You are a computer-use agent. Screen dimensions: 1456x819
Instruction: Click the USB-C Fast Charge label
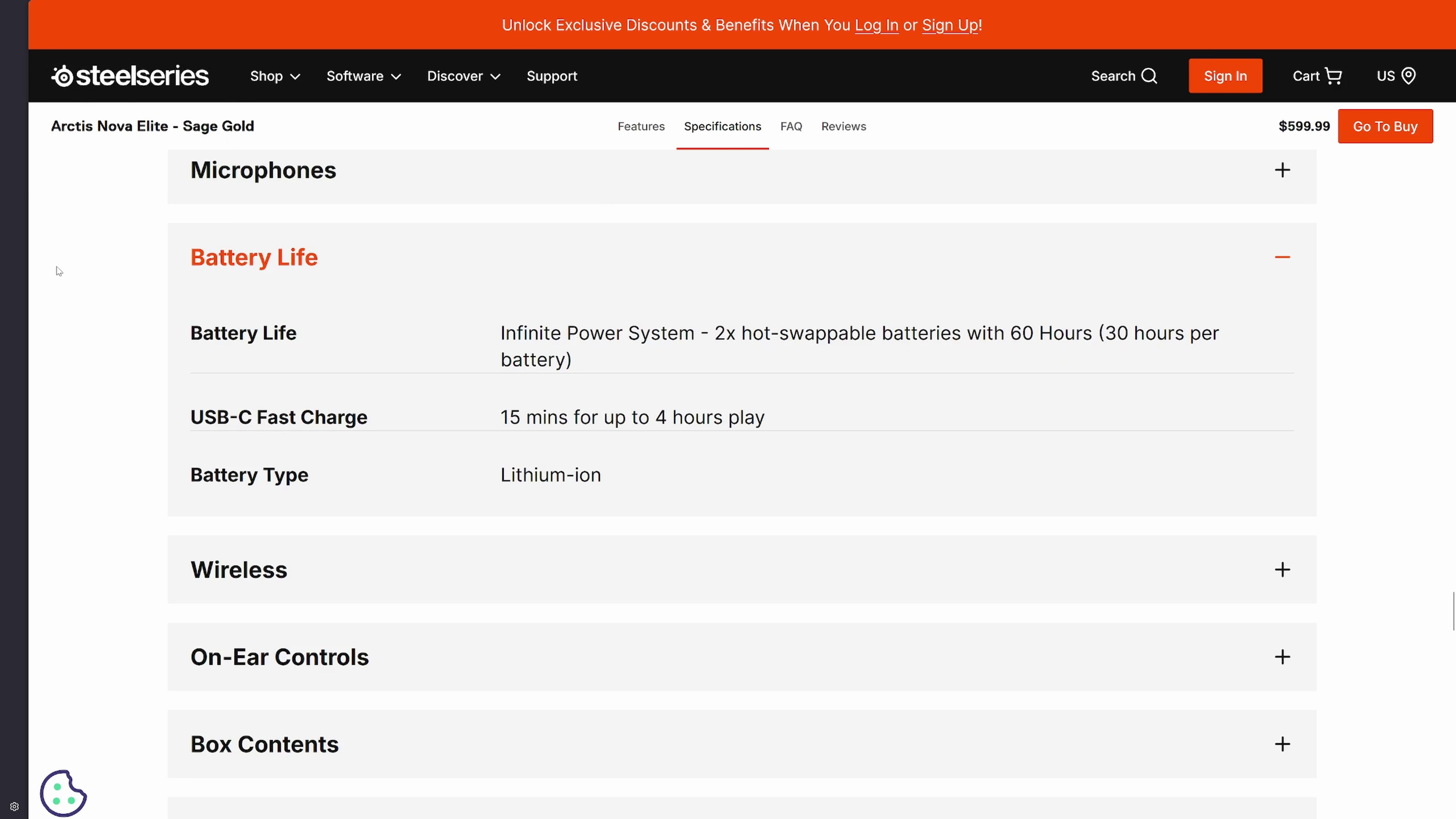tap(279, 417)
